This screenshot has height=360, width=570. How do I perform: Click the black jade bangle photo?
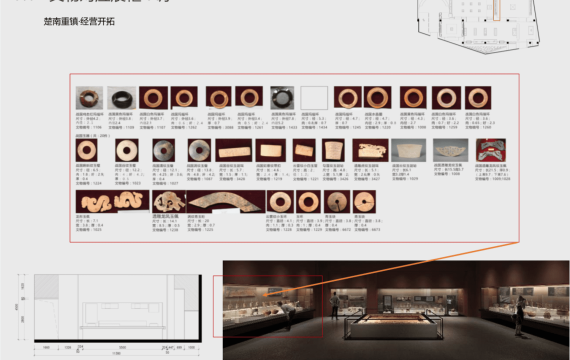click(122, 98)
